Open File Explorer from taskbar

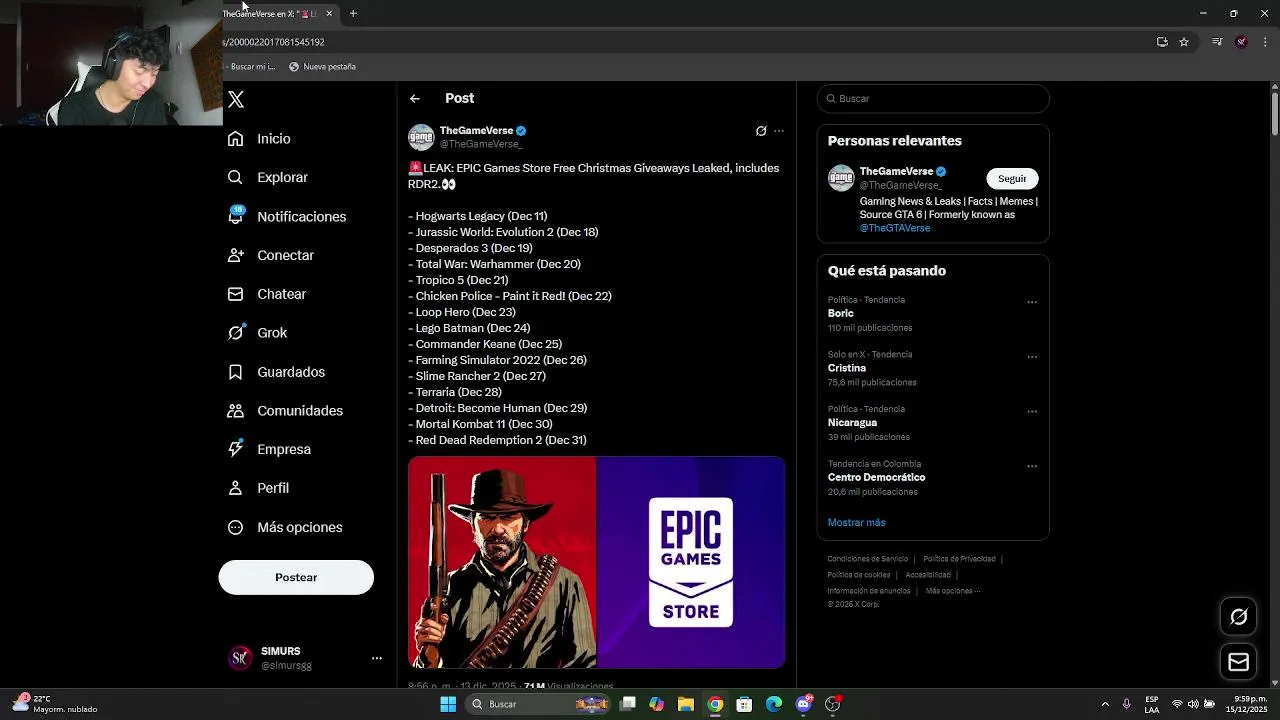coord(686,704)
